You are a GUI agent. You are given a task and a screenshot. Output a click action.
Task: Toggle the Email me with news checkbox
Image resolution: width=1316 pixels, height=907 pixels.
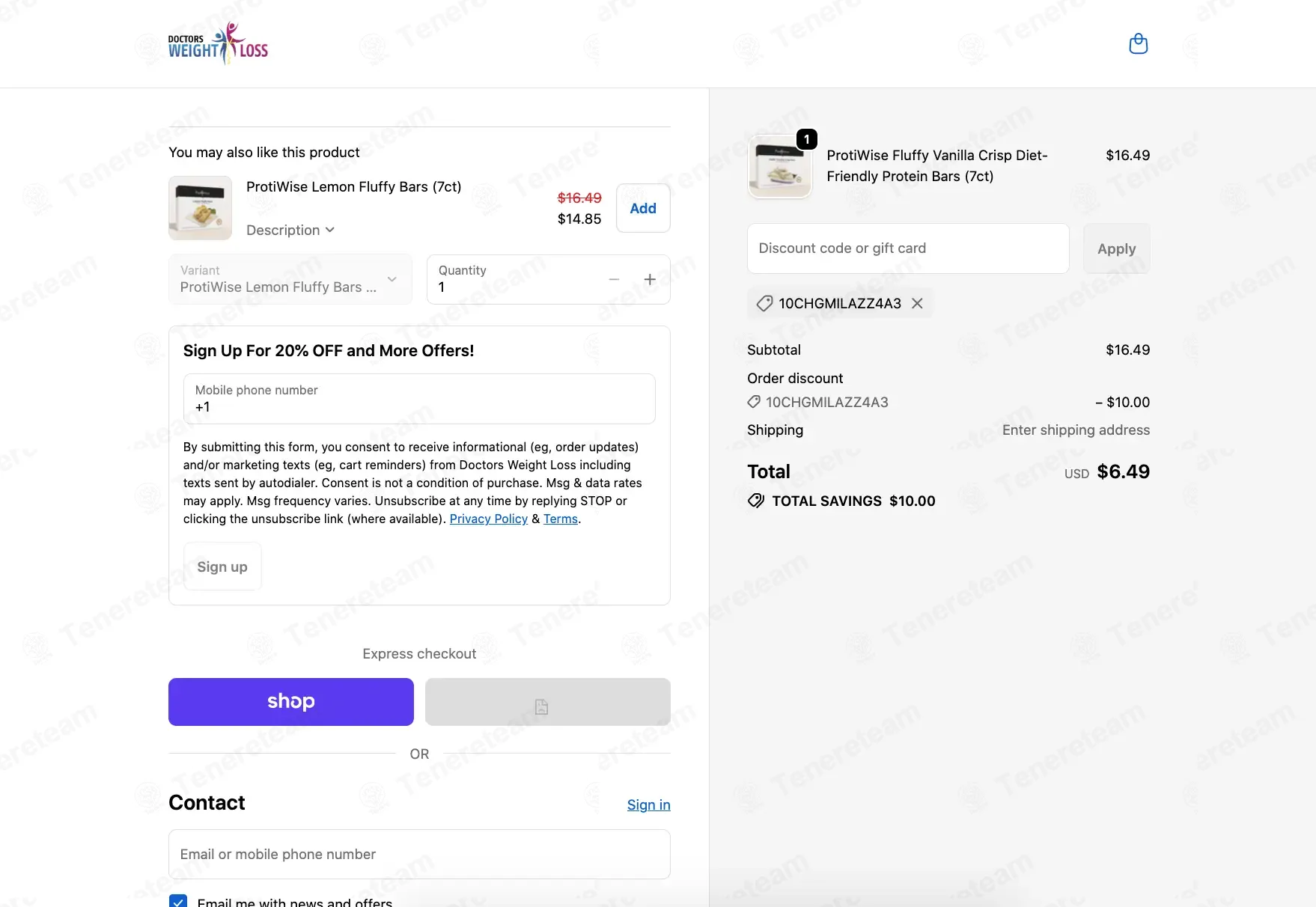(x=178, y=901)
